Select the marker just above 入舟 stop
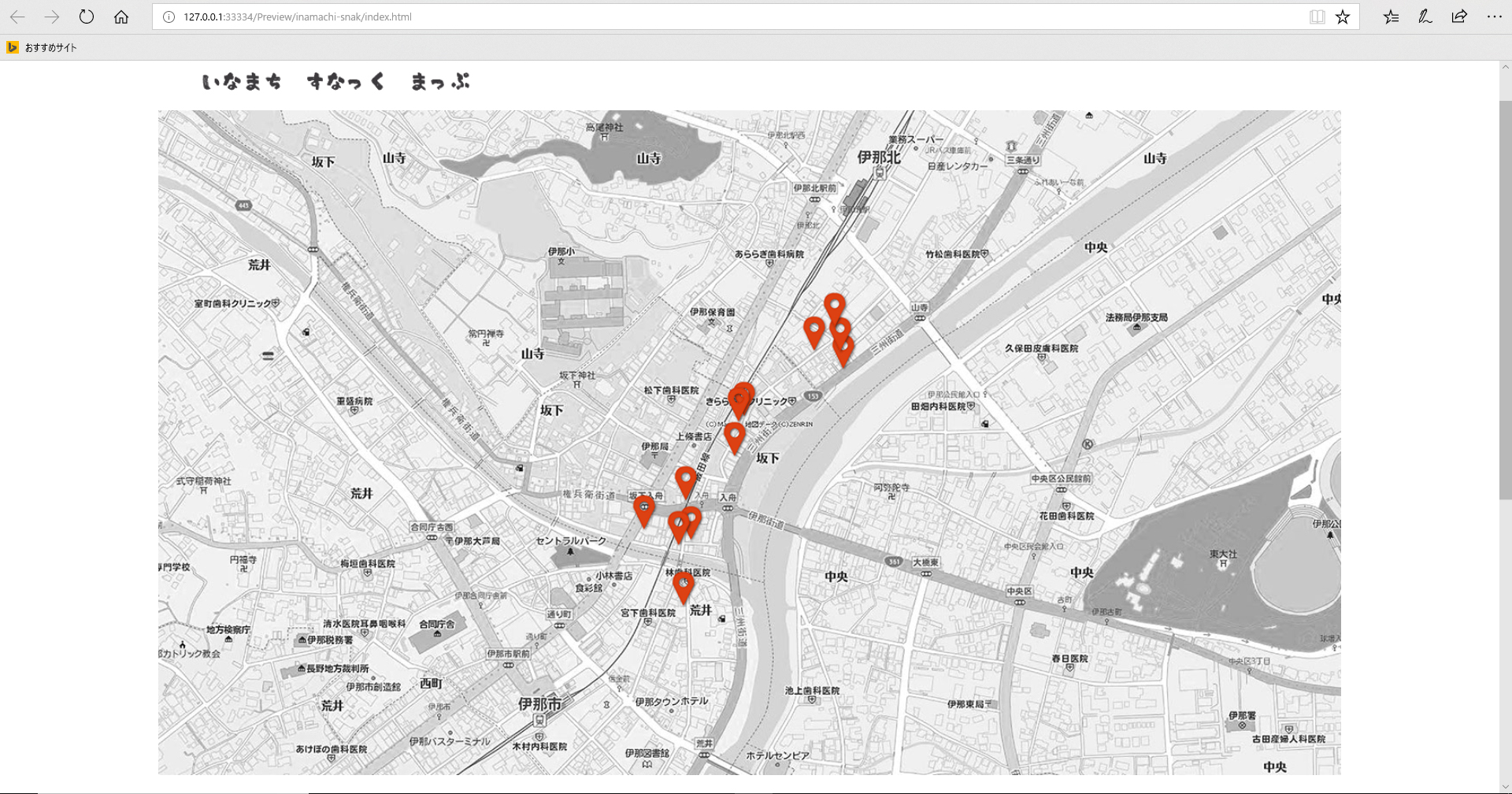This screenshot has height=794, width=1512. (686, 480)
